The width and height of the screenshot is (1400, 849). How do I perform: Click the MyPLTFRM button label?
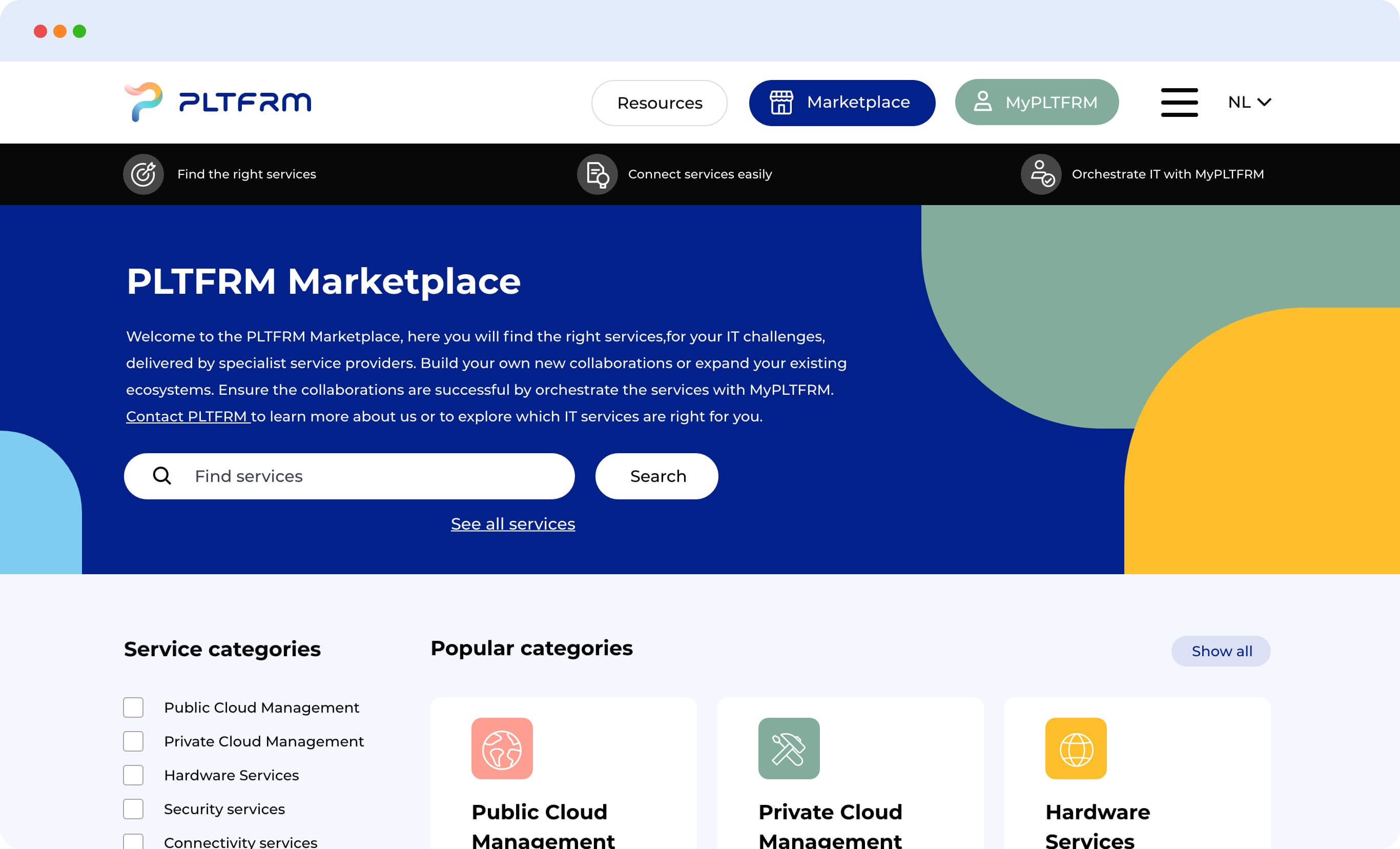coord(1051,103)
